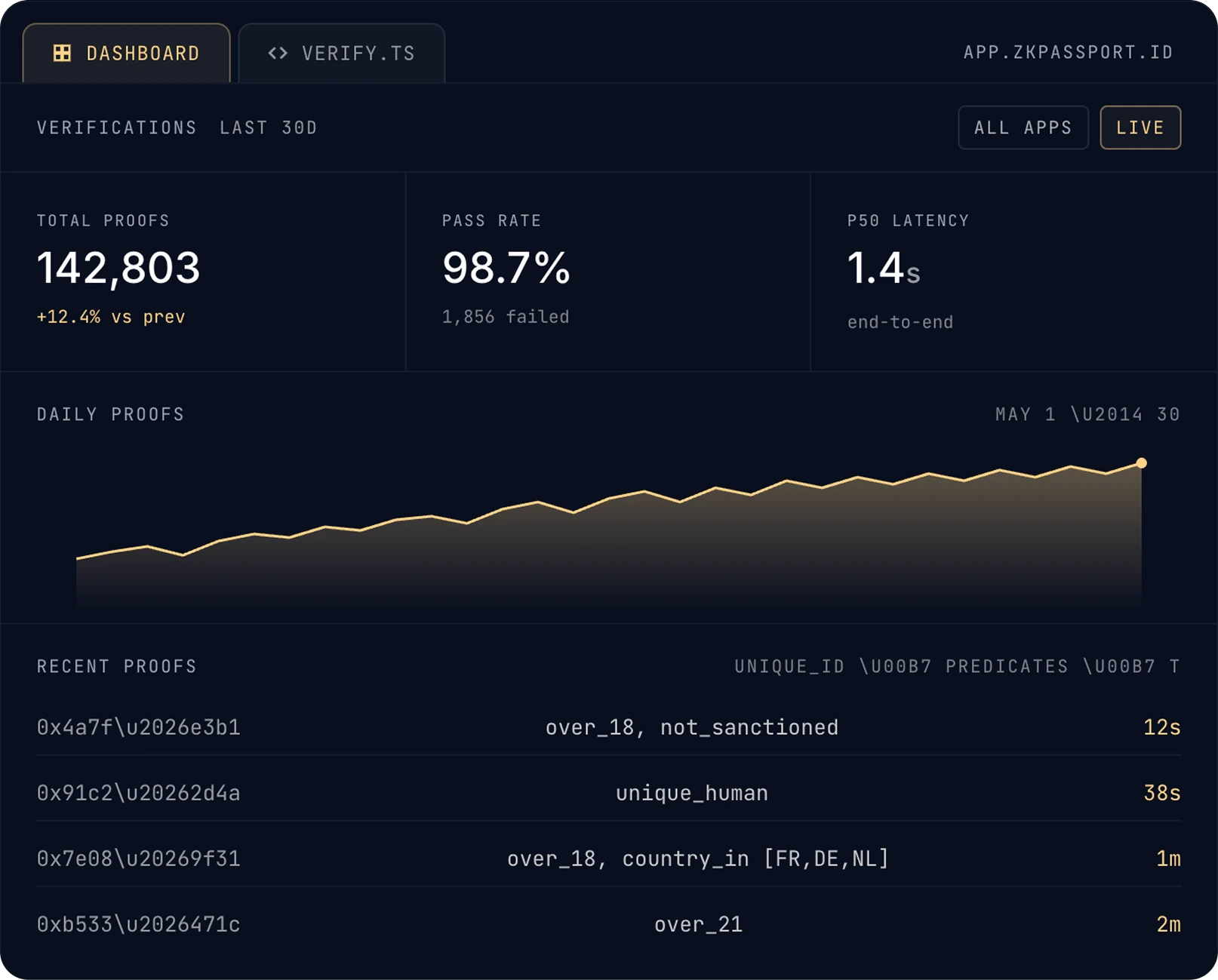1218x980 pixels.
Task: Click the +12.4% vs prev text
Action: (111, 317)
